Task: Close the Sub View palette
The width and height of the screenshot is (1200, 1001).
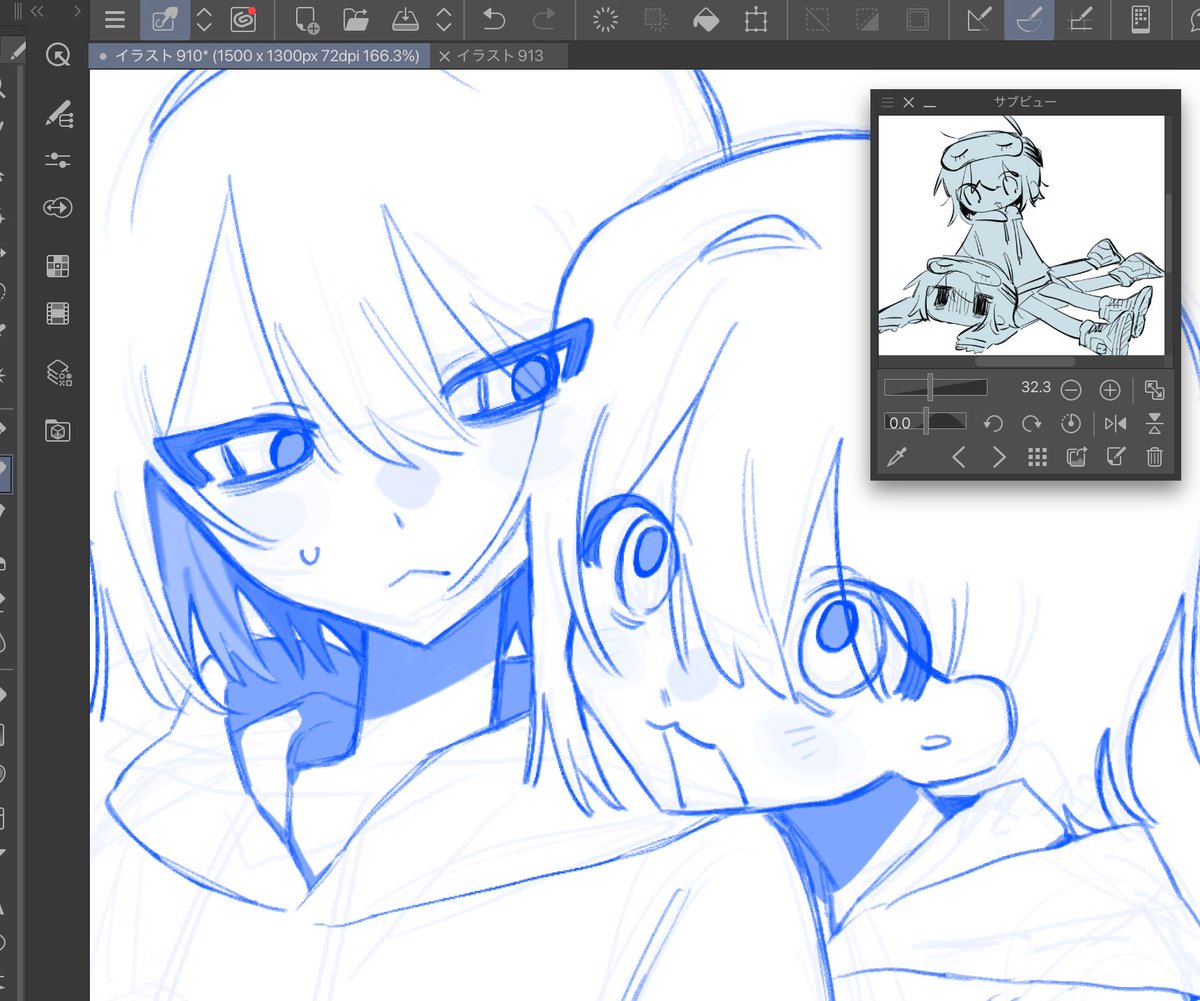Action: (908, 102)
